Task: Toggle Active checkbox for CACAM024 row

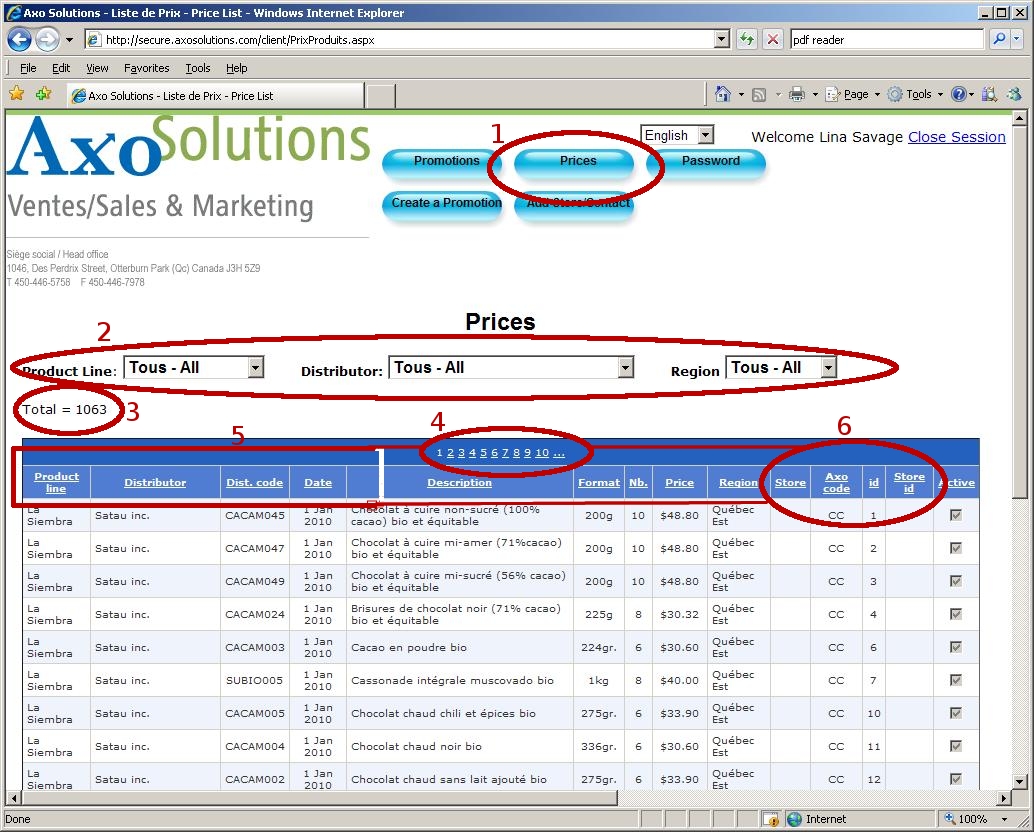Action: [956, 614]
